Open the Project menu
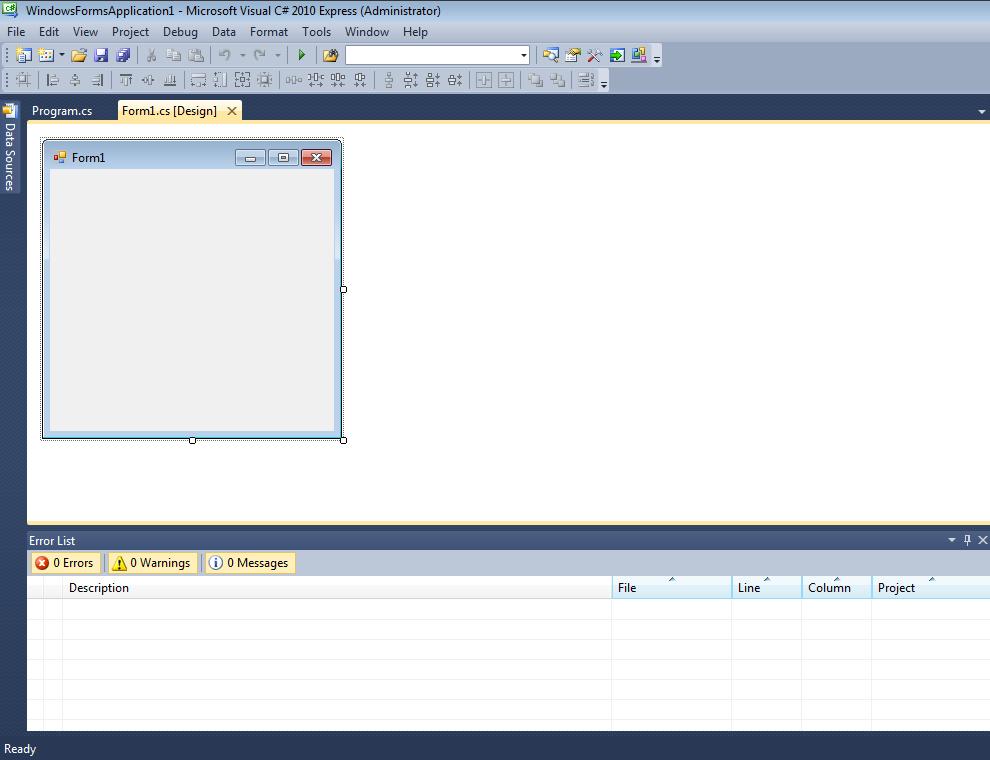This screenshot has height=760, width=990. pyautogui.click(x=130, y=32)
